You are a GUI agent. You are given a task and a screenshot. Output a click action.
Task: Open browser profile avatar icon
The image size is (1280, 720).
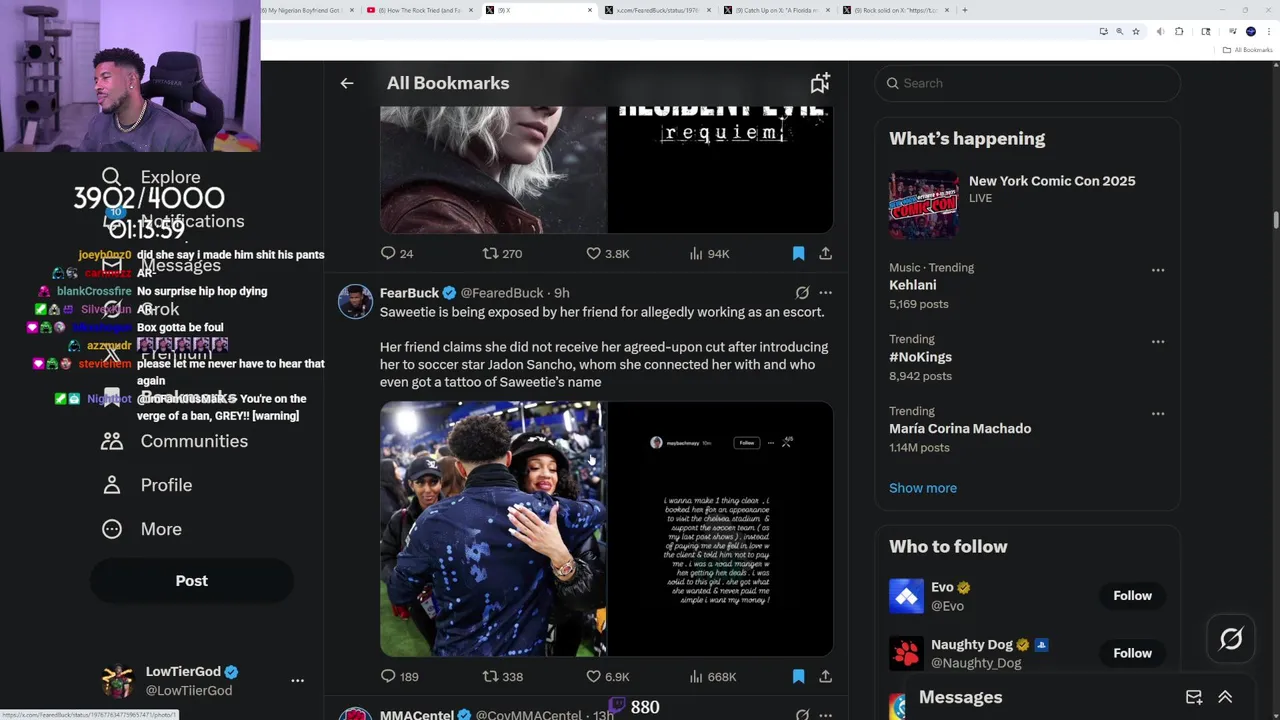pos(1250,31)
